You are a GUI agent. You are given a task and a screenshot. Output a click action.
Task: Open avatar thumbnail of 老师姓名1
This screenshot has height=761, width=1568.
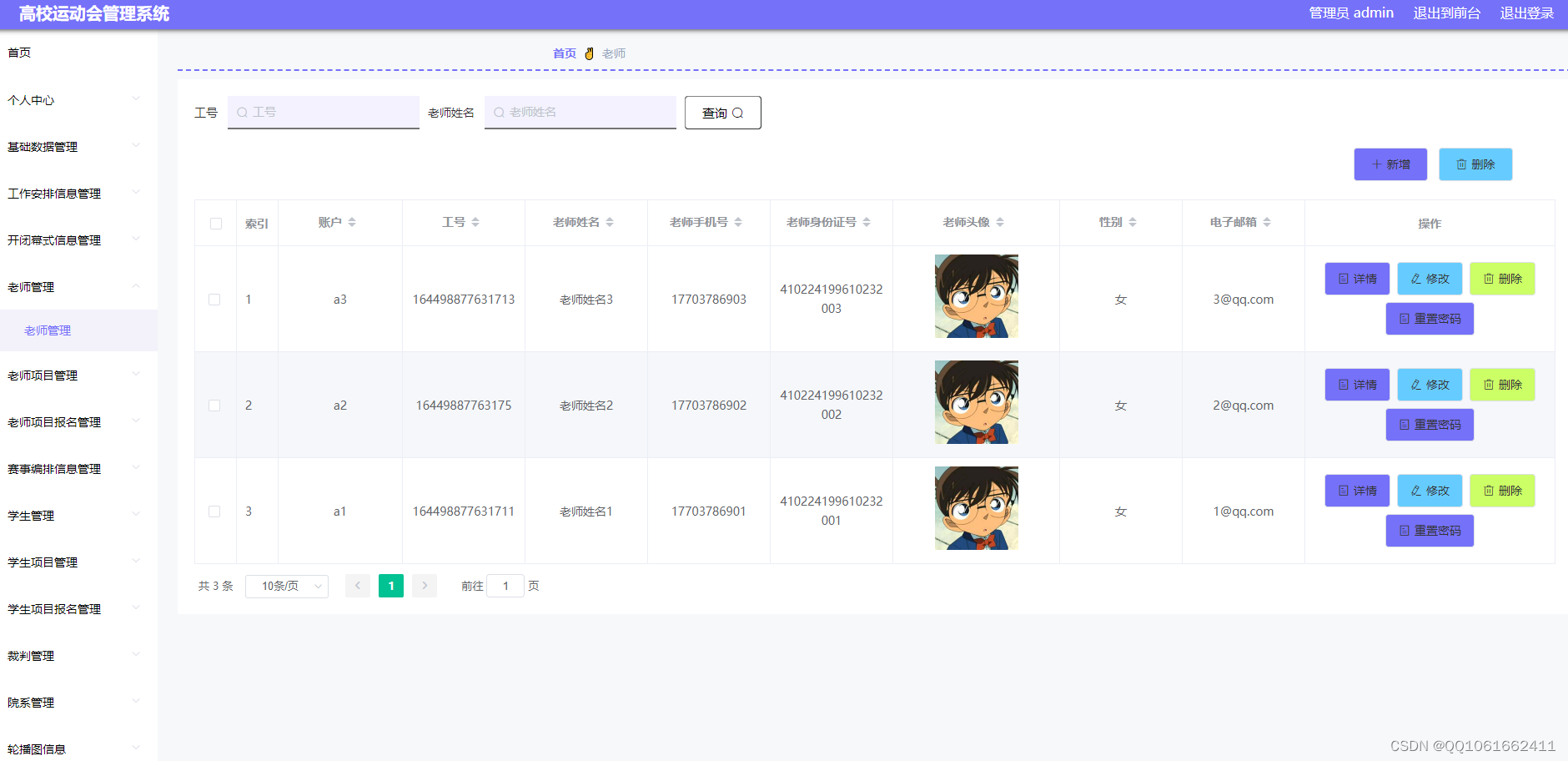click(x=977, y=508)
